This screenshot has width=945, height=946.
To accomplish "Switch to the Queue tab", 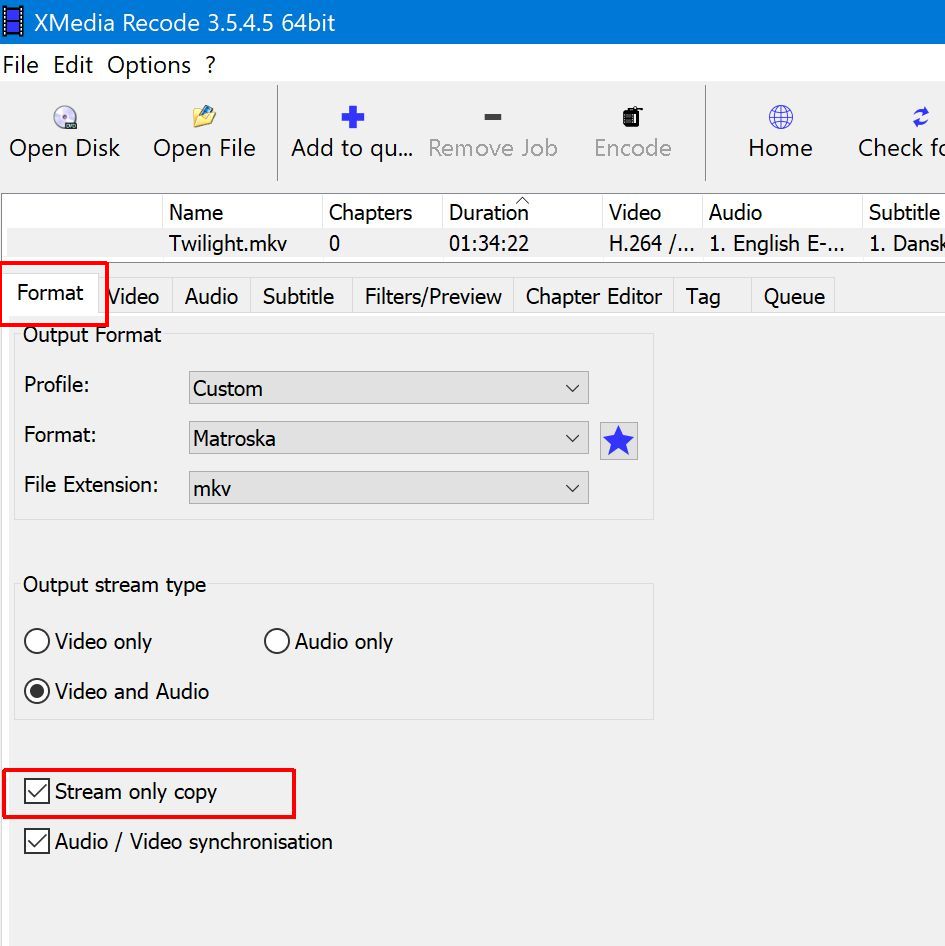I will click(x=794, y=296).
